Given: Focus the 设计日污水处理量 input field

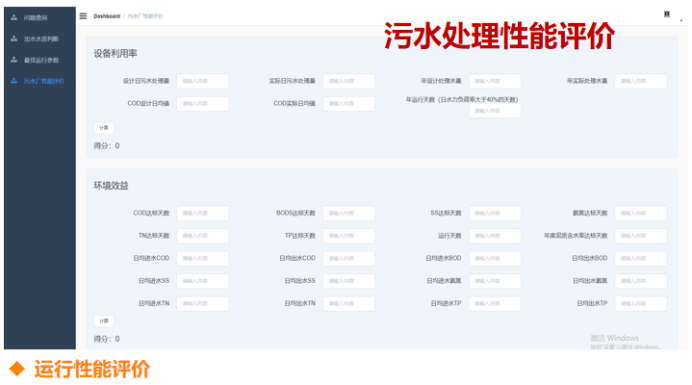Looking at the screenshot, I should click(x=203, y=81).
